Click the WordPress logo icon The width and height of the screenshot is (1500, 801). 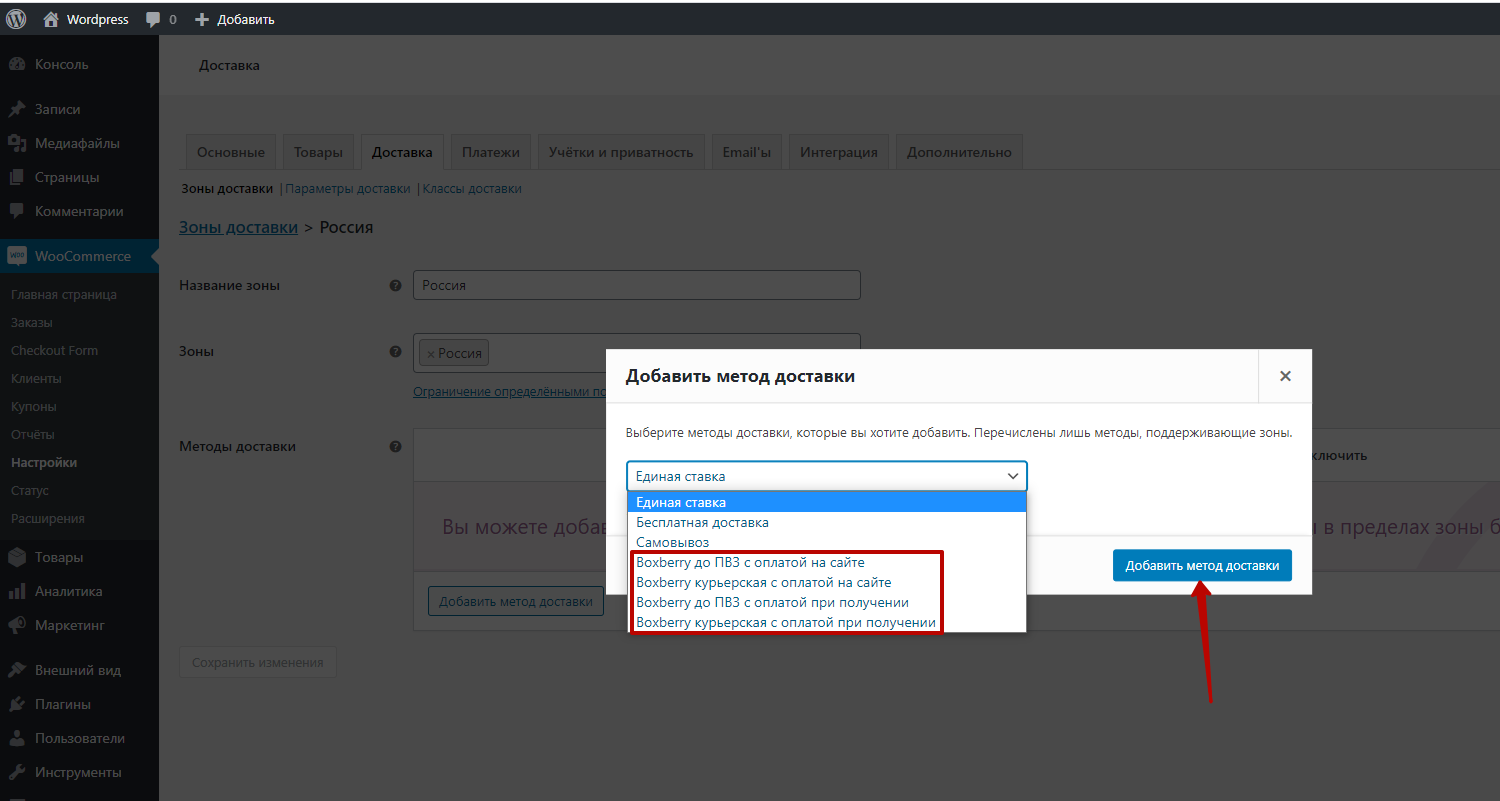click(16, 19)
